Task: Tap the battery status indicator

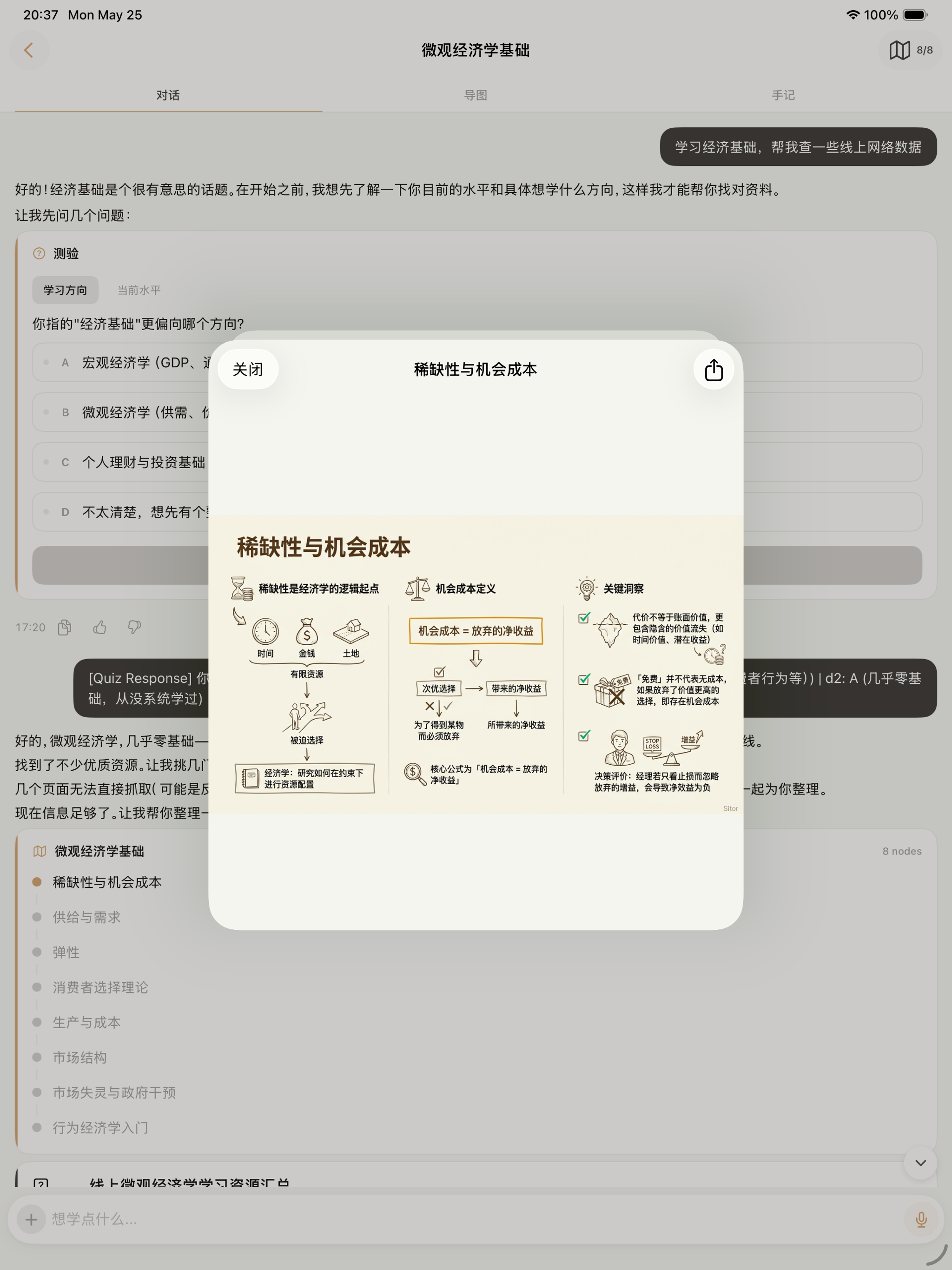Action: (915, 15)
